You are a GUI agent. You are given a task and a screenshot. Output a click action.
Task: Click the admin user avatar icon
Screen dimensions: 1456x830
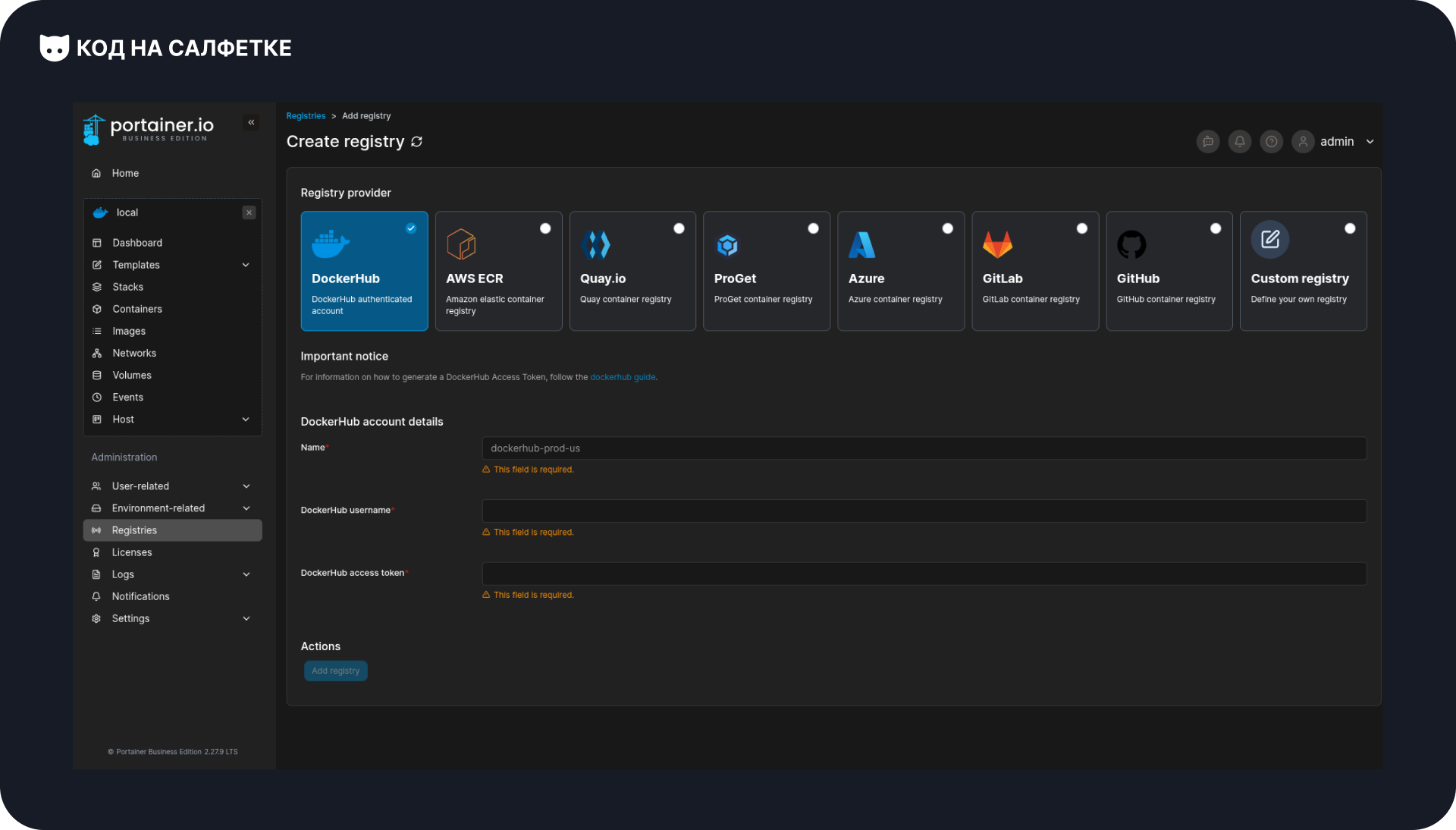pos(1303,142)
